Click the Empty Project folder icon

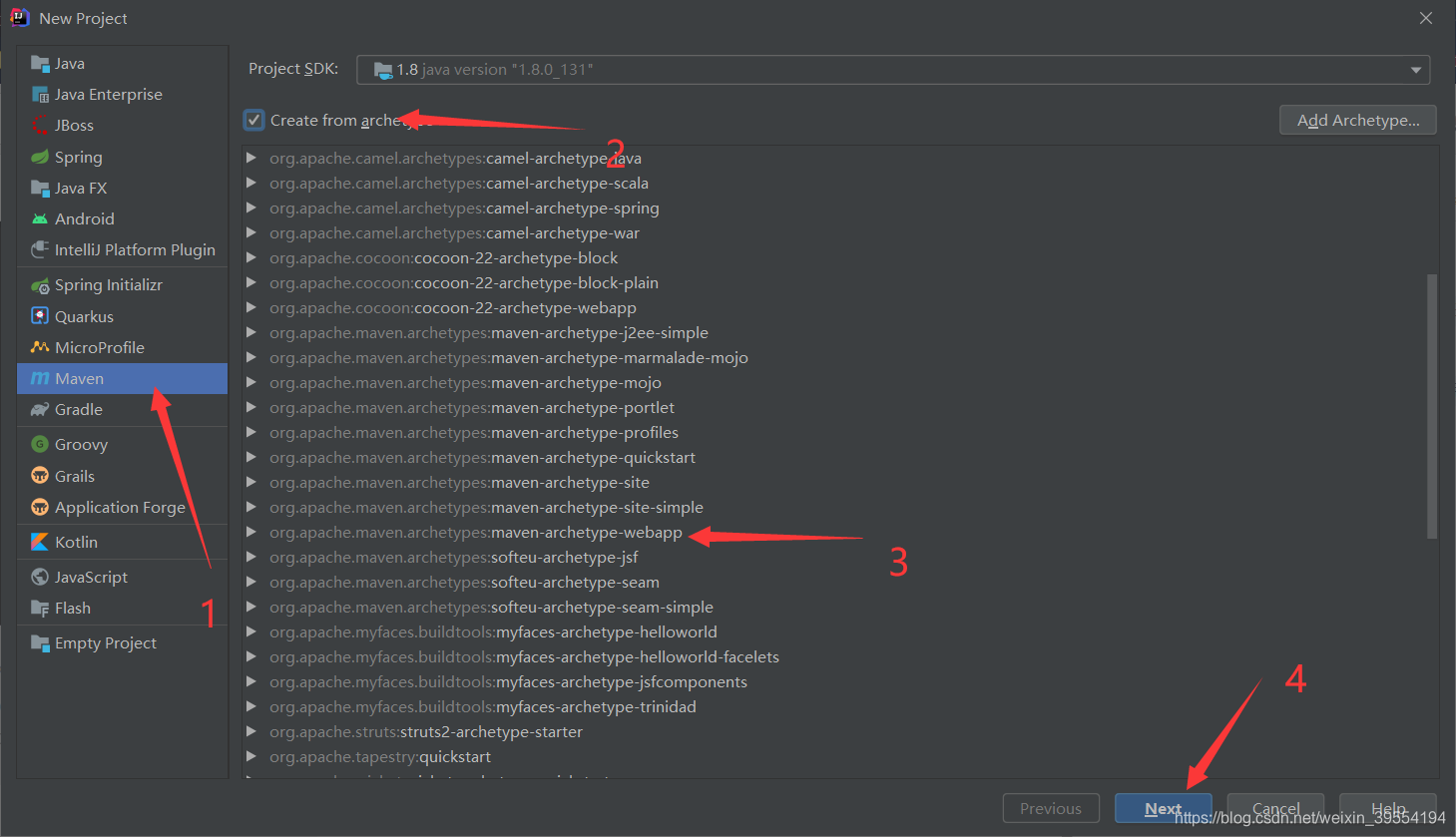coord(40,643)
